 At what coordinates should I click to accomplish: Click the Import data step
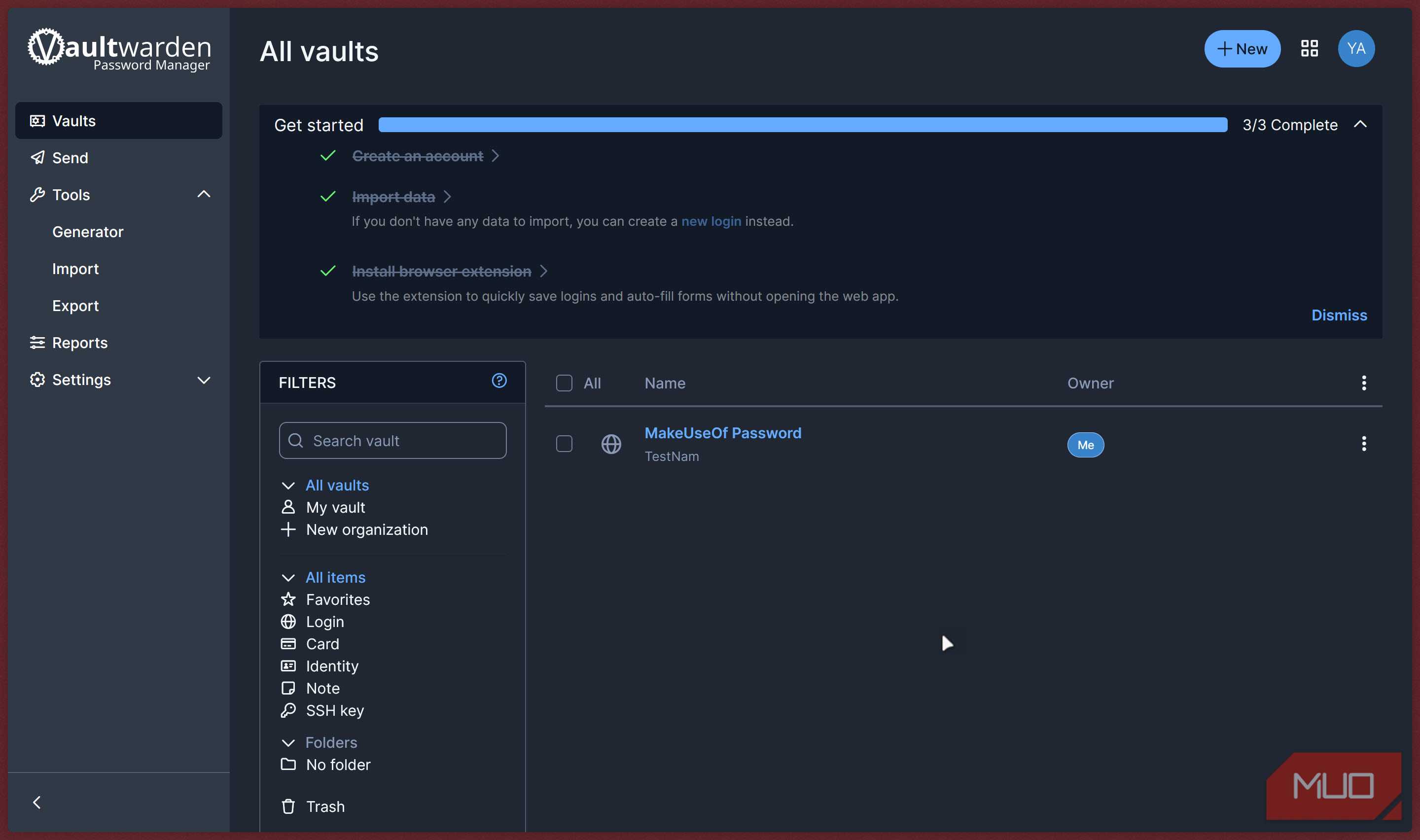393,196
